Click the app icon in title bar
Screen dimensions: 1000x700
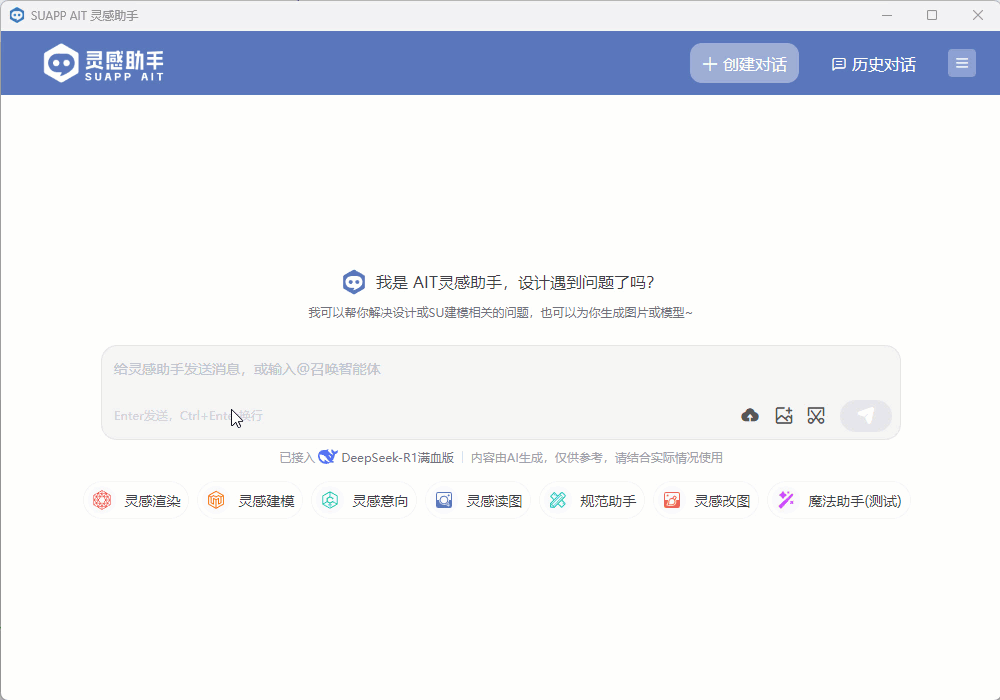pos(16,15)
